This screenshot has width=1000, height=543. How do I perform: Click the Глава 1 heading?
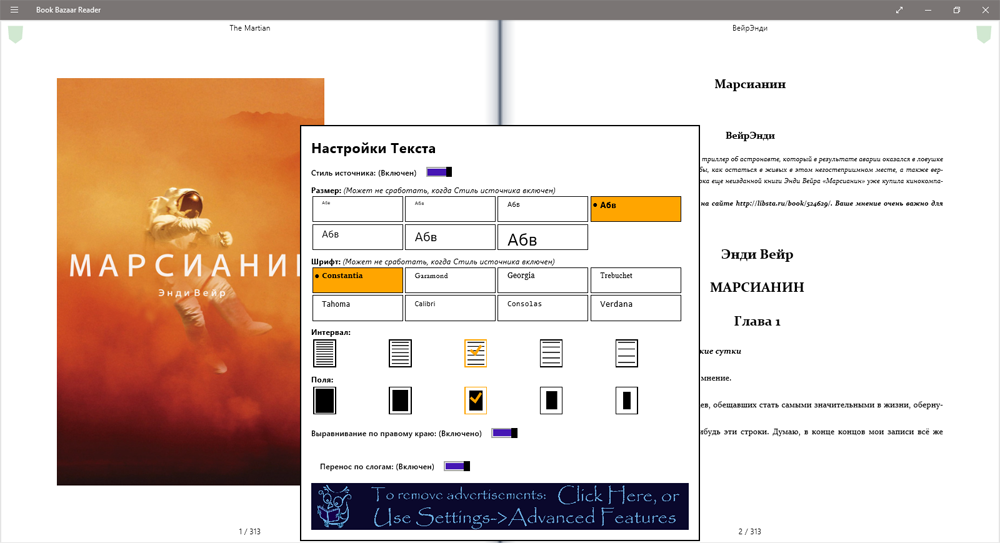pos(757,322)
